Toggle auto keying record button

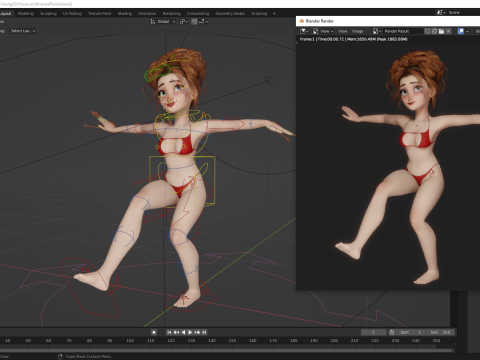point(154,332)
